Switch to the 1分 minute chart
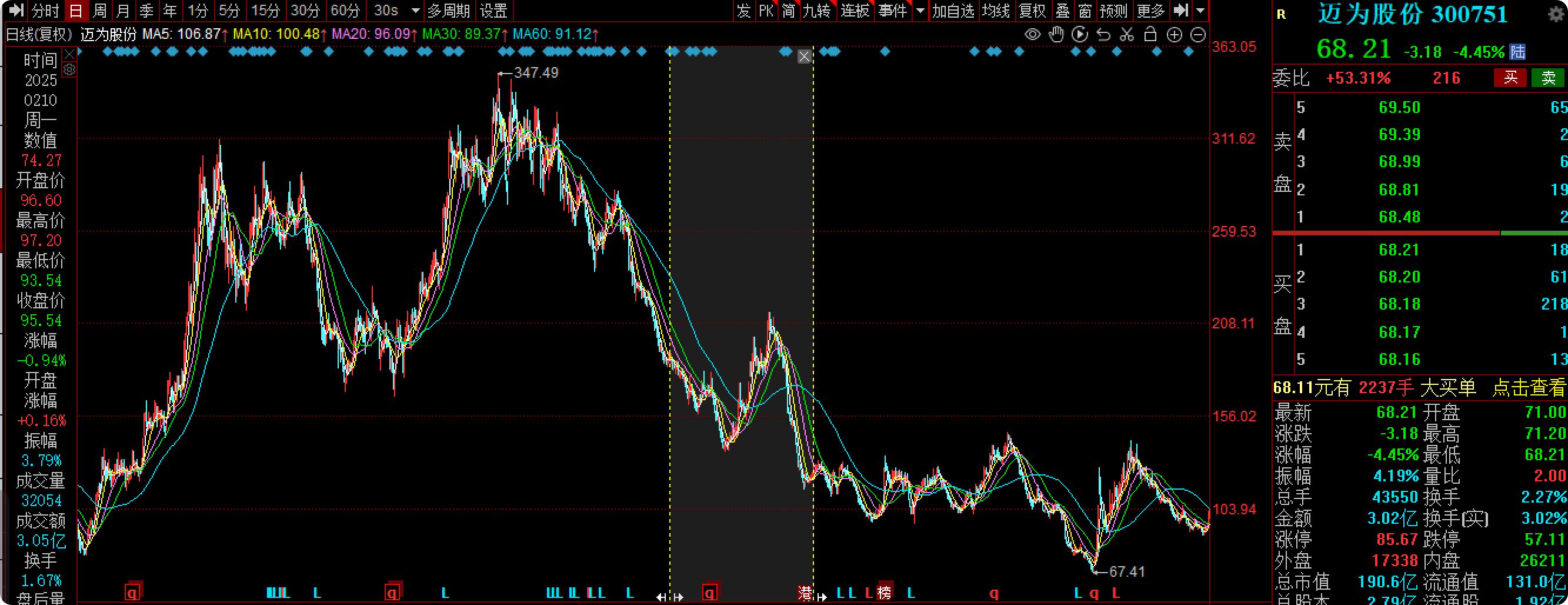The height and width of the screenshot is (605, 1568). tap(198, 11)
